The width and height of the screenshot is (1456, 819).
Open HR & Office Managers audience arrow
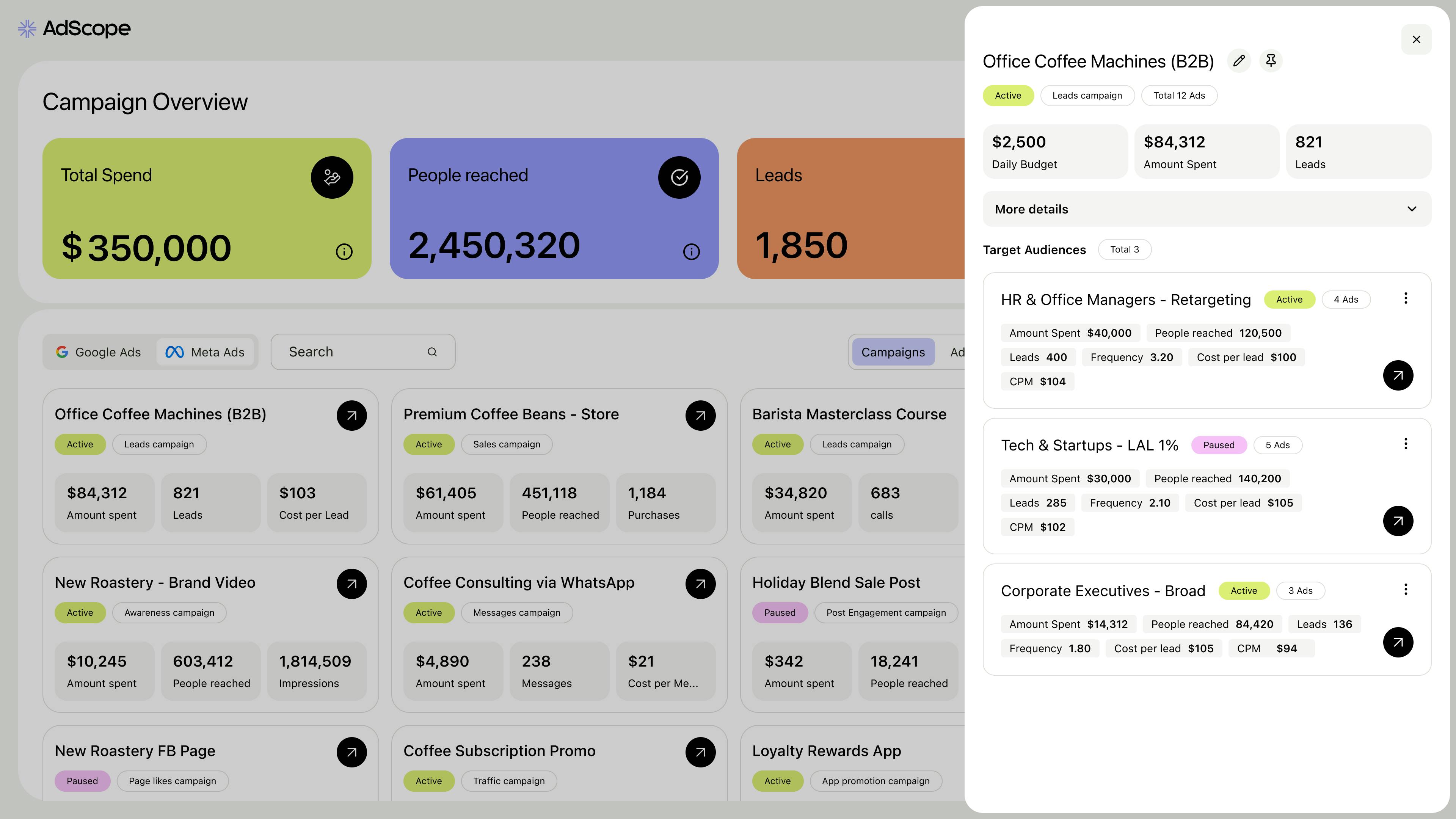(1398, 375)
